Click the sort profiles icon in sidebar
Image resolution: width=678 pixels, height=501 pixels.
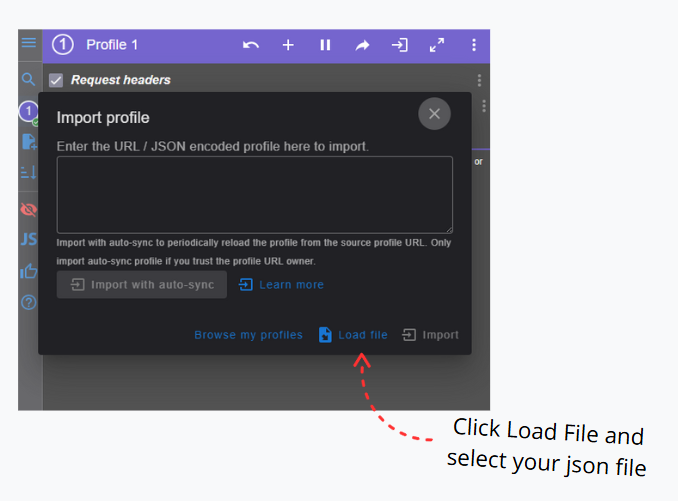29,173
